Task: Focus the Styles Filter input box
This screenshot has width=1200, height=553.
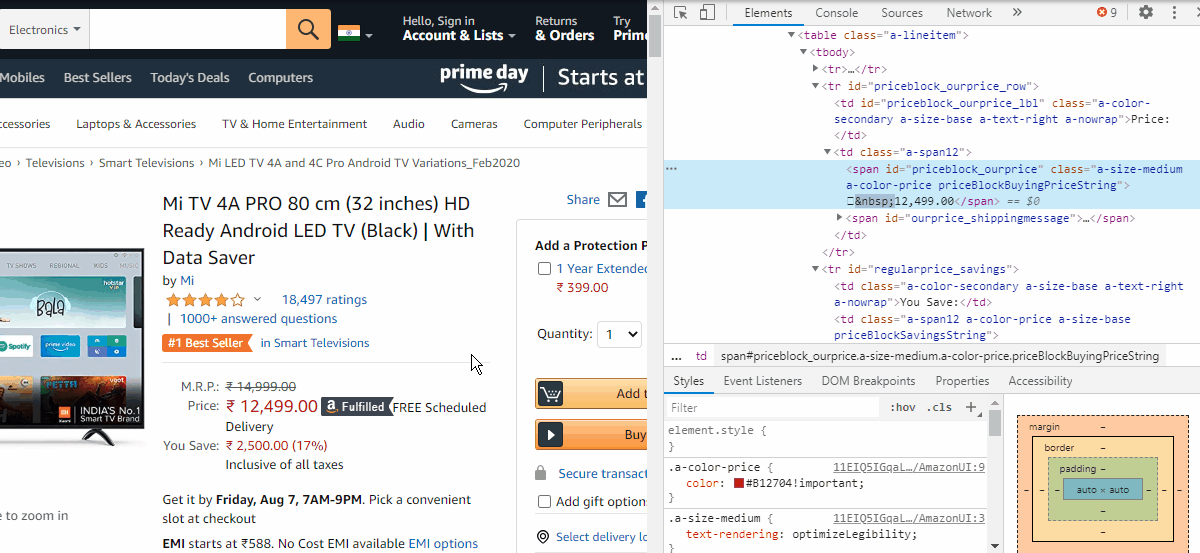Action: (775, 407)
